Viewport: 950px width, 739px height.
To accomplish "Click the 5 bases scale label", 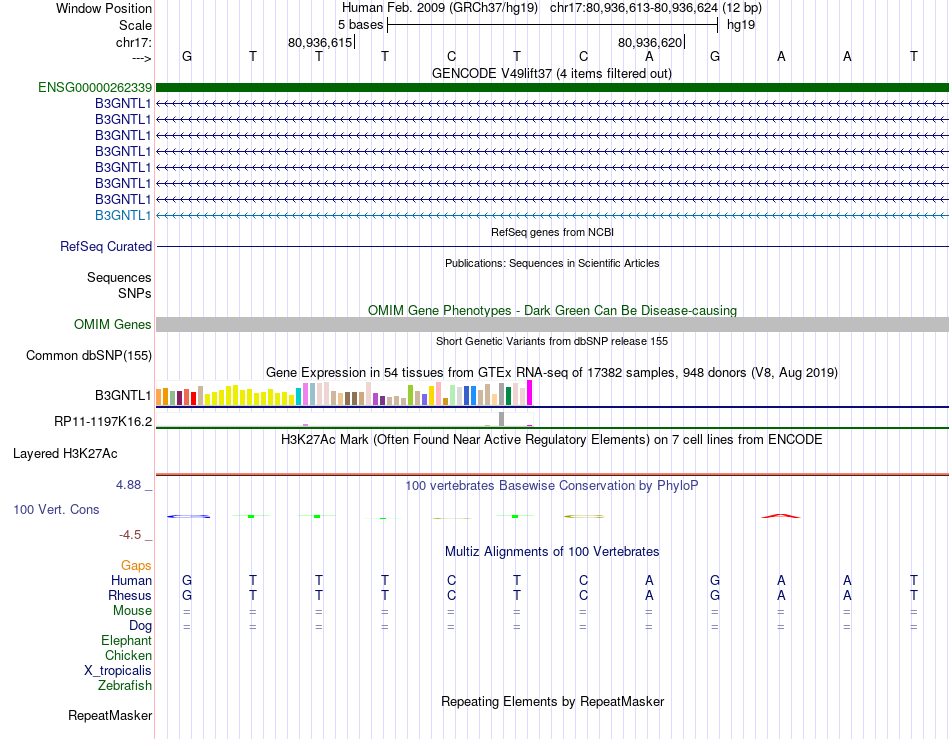I will tap(360, 25).
